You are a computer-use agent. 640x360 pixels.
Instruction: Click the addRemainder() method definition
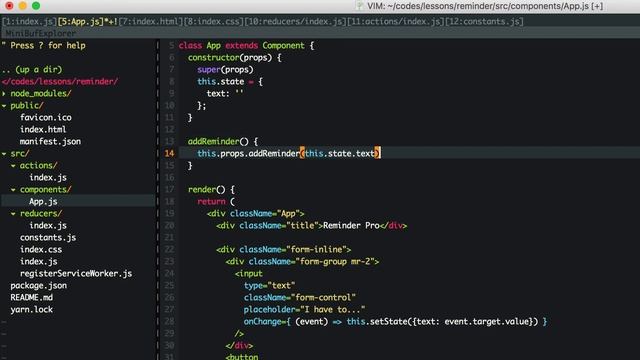point(222,142)
